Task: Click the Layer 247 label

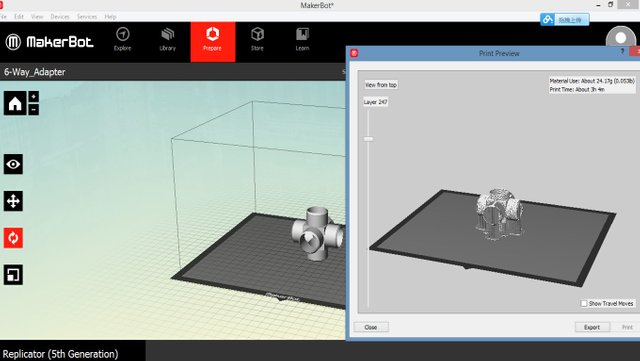Action: click(376, 102)
